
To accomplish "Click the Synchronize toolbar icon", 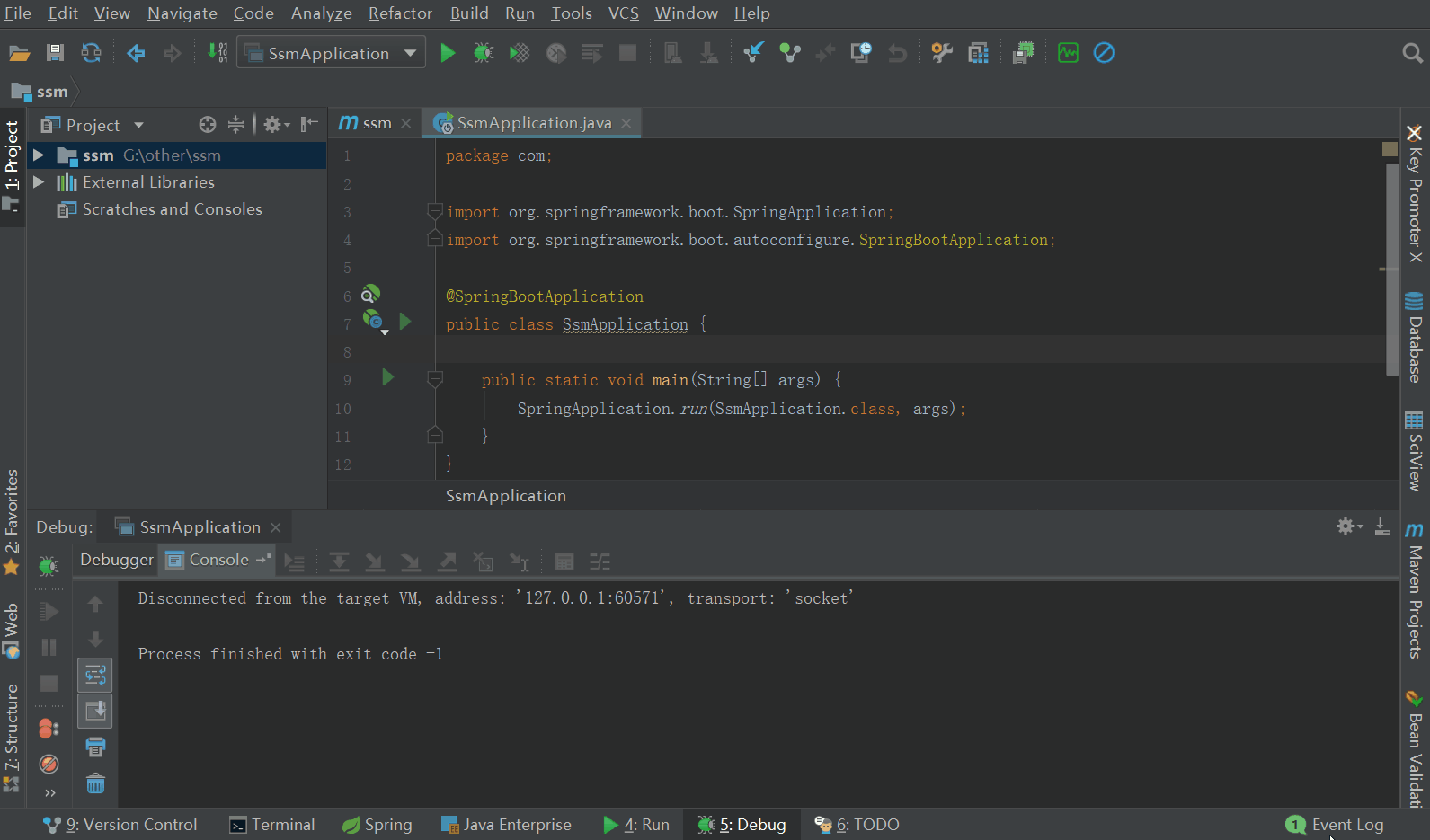I will (91, 53).
